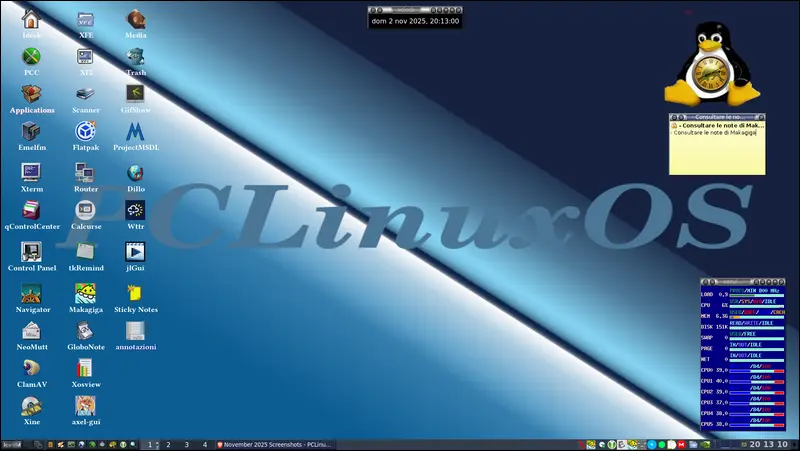Open Xosview monitor icon
This screenshot has height=451, width=800.
85,368
